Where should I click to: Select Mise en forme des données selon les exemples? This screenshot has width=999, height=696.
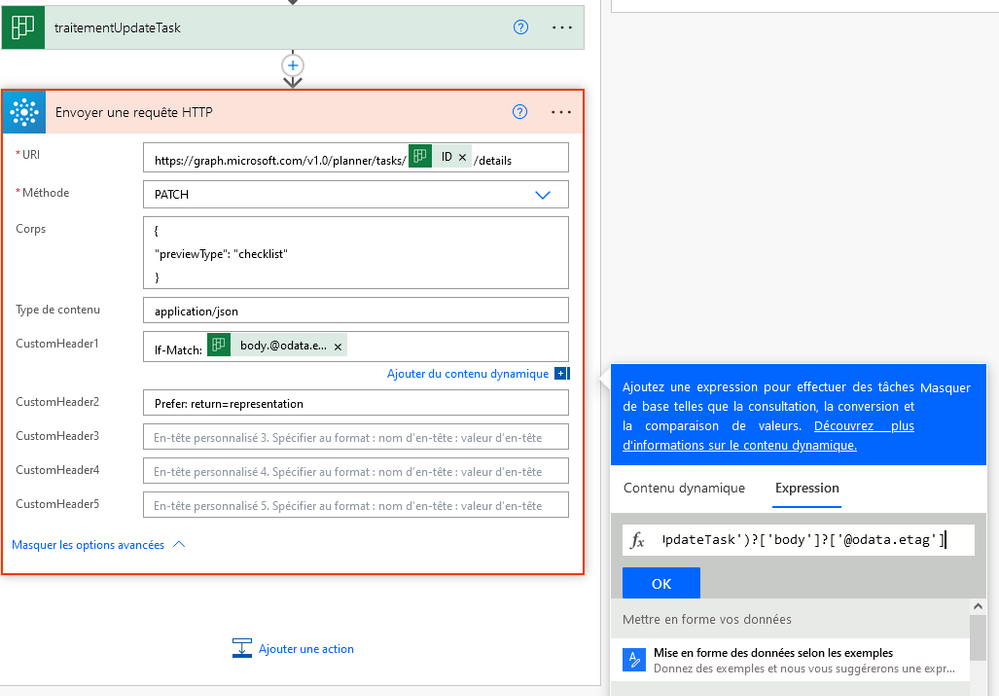790,660
